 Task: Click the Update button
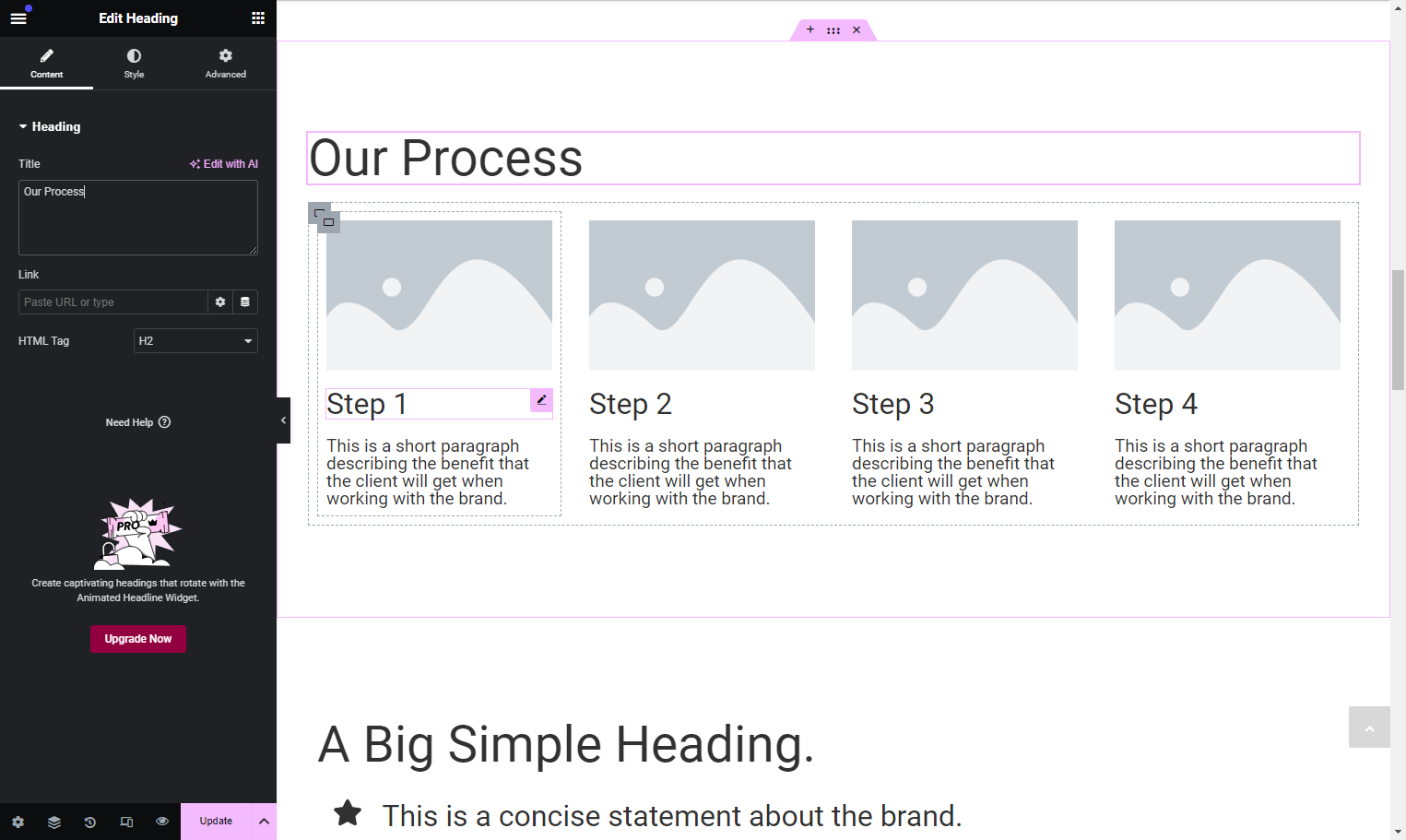[x=216, y=822]
